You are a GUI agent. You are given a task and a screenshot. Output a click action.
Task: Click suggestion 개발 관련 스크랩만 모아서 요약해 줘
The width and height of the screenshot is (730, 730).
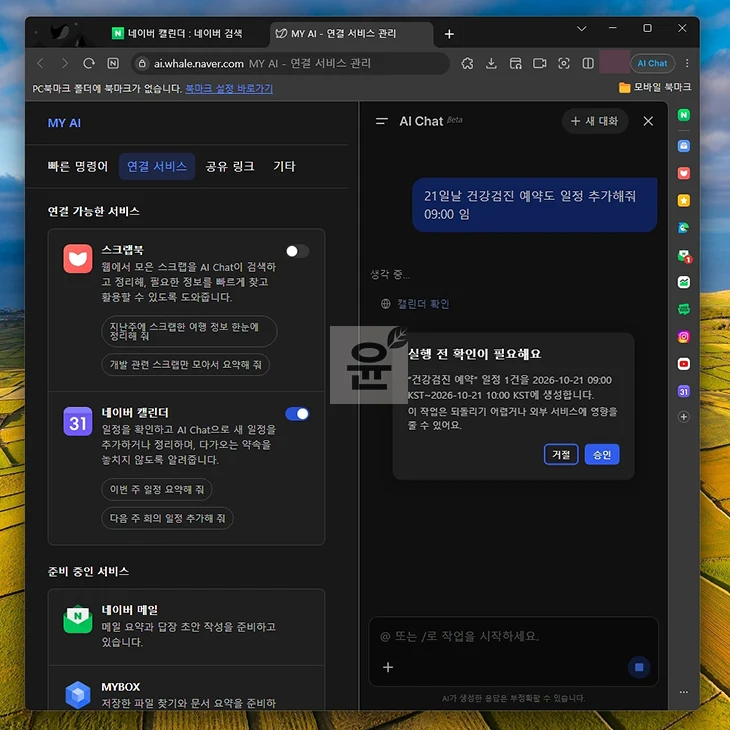point(185,365)
